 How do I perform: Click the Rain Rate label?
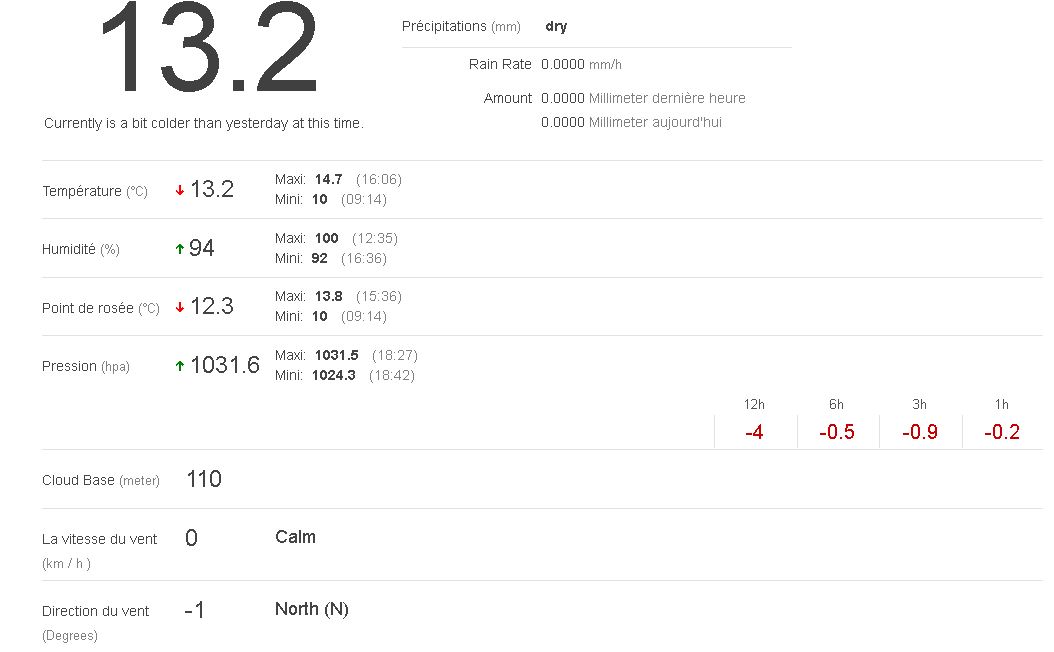[500, 64]
